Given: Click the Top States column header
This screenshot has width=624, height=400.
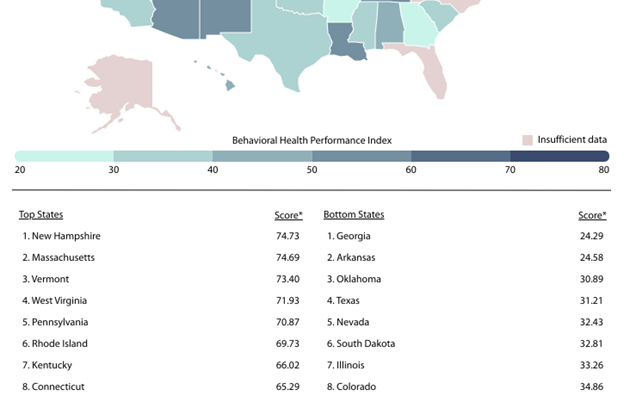Looking at the screenshot, I should click(43, 215).
